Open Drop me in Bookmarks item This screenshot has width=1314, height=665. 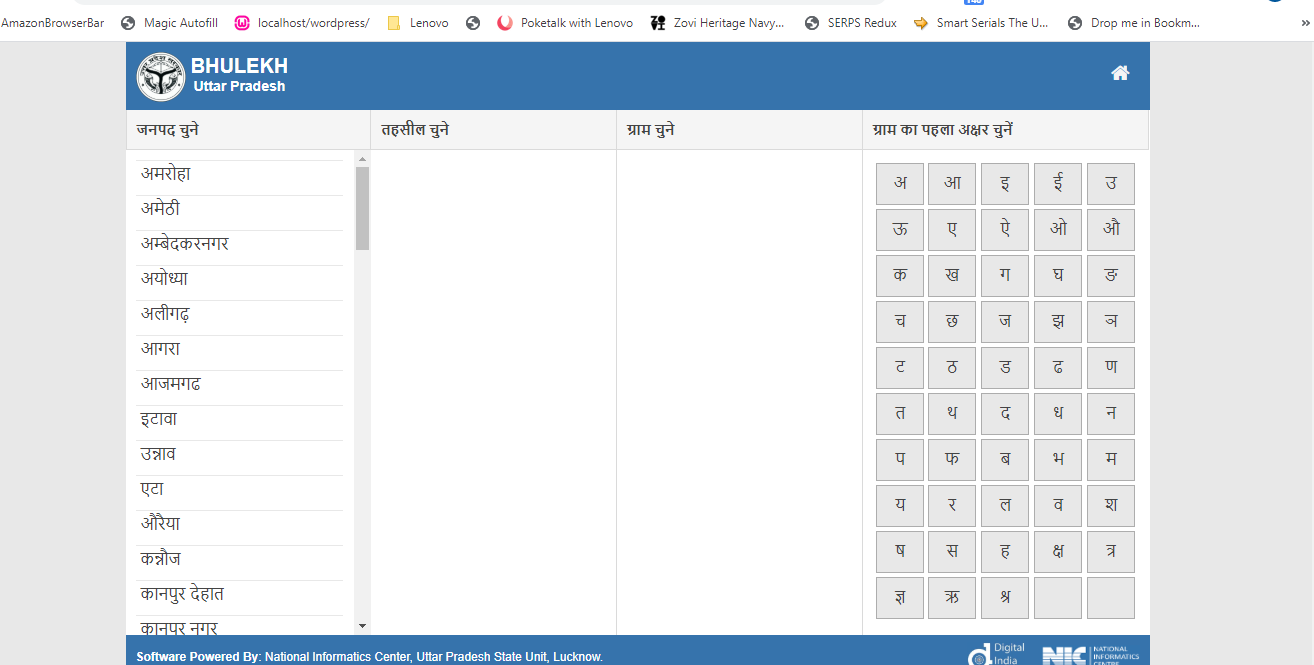[x=1134, y=23]
